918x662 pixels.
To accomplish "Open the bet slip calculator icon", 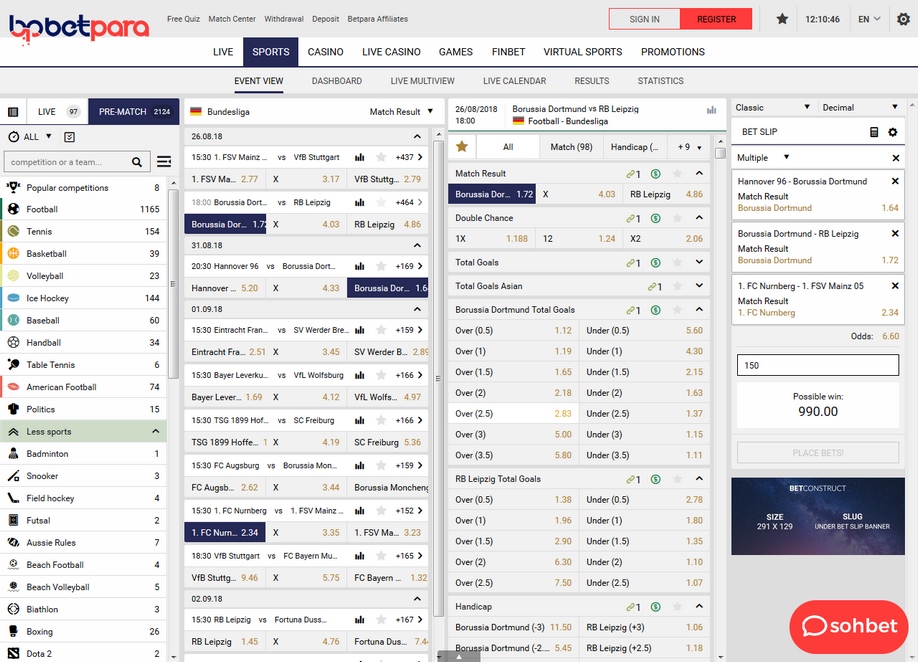I will point(874,132).
